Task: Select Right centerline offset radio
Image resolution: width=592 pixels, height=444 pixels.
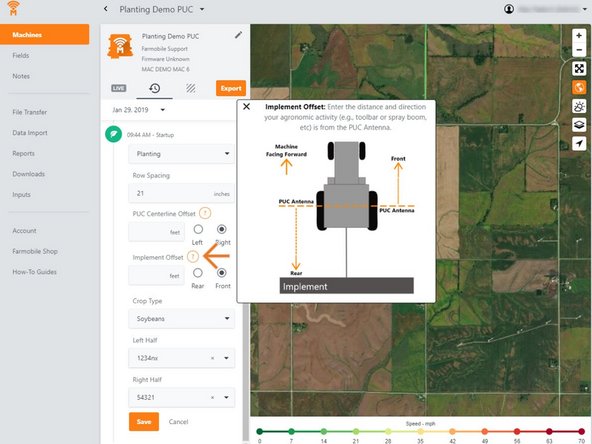Action: (x=222, y=229)
